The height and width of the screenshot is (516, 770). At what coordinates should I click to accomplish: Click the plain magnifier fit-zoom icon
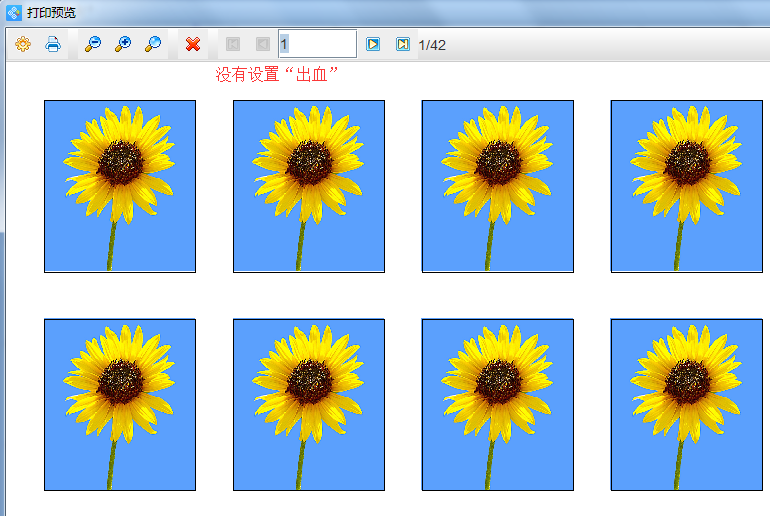[153, 44]
